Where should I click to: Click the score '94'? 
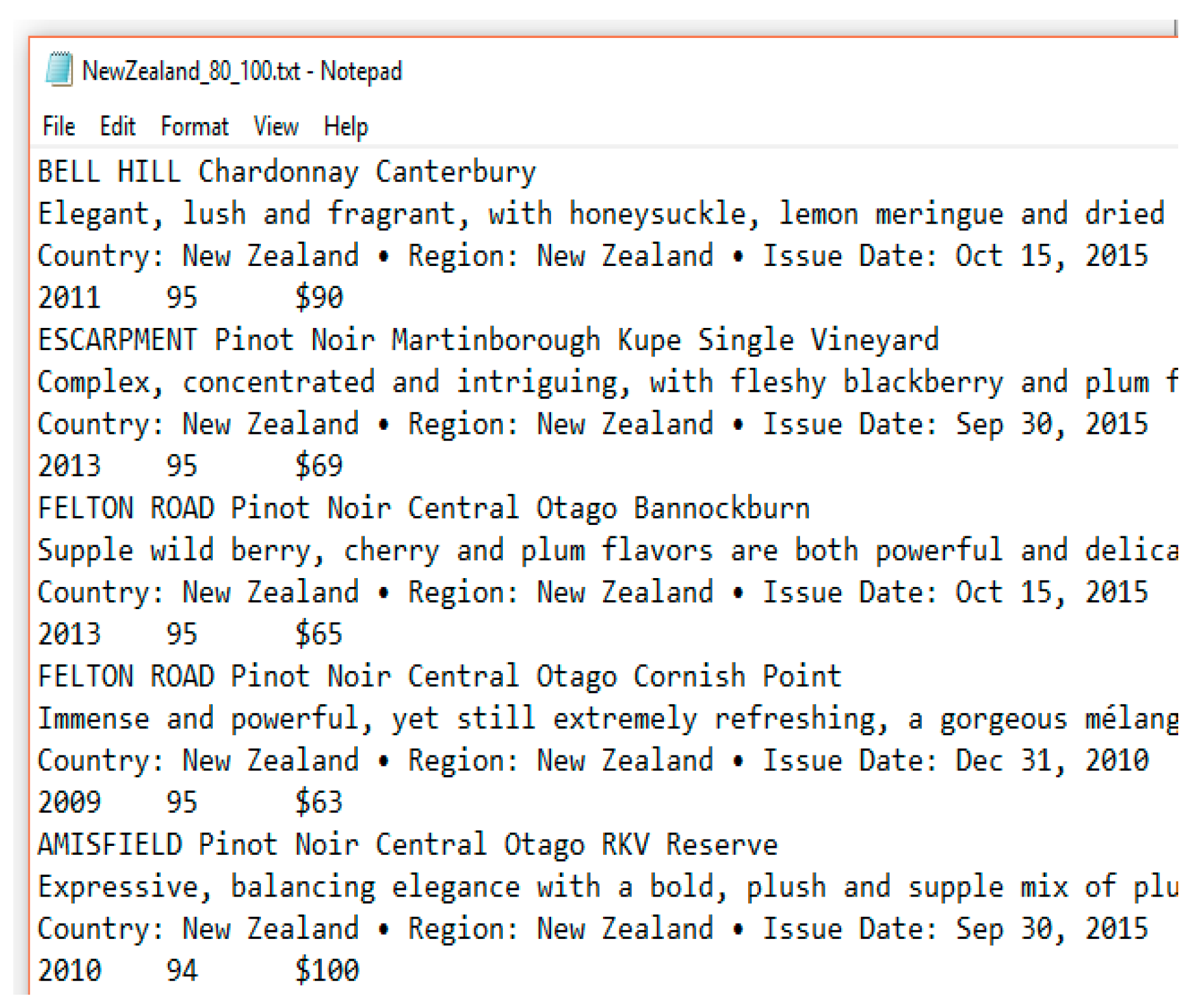(182, 971)
